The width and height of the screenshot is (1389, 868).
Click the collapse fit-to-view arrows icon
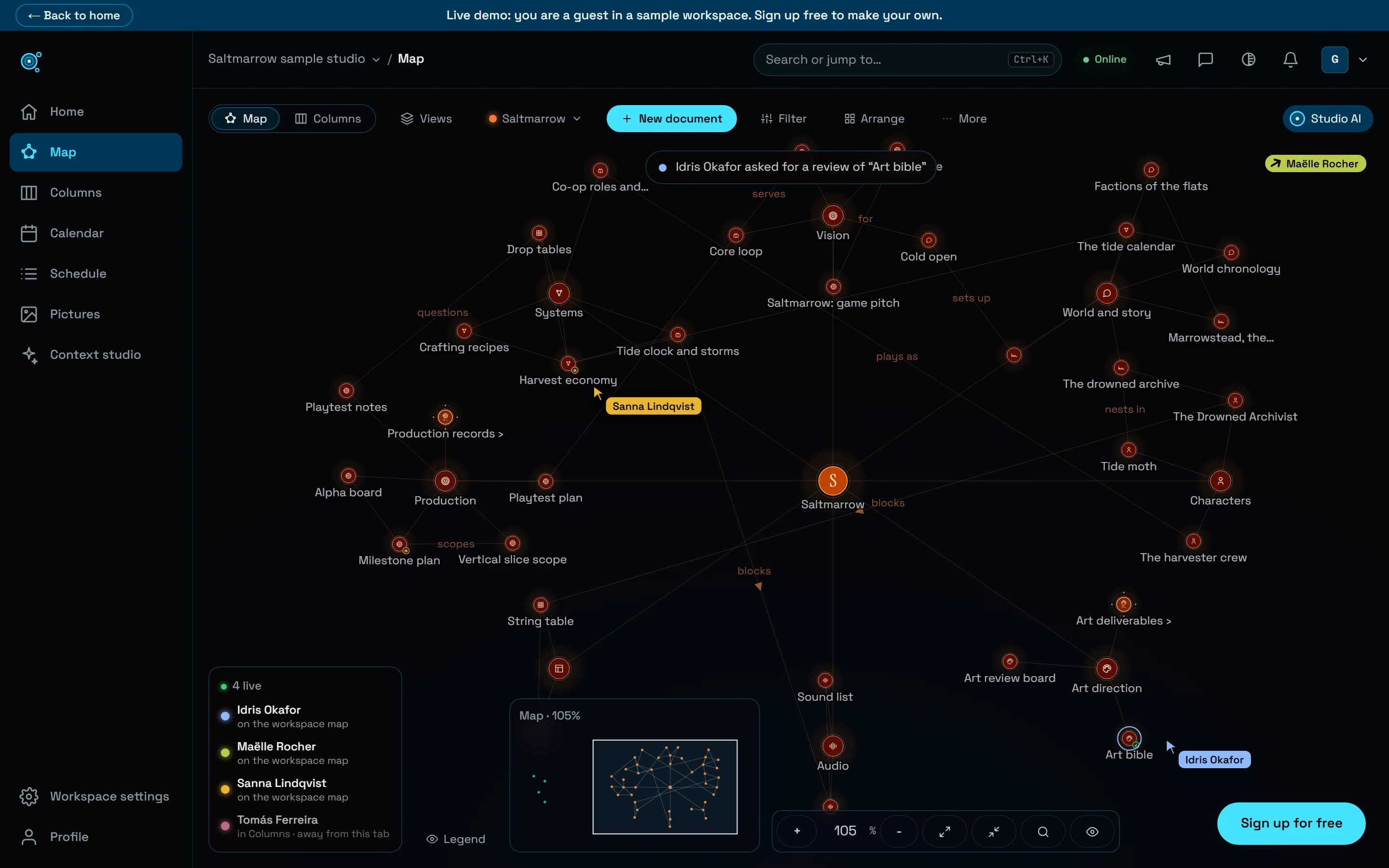pos(994,831)
